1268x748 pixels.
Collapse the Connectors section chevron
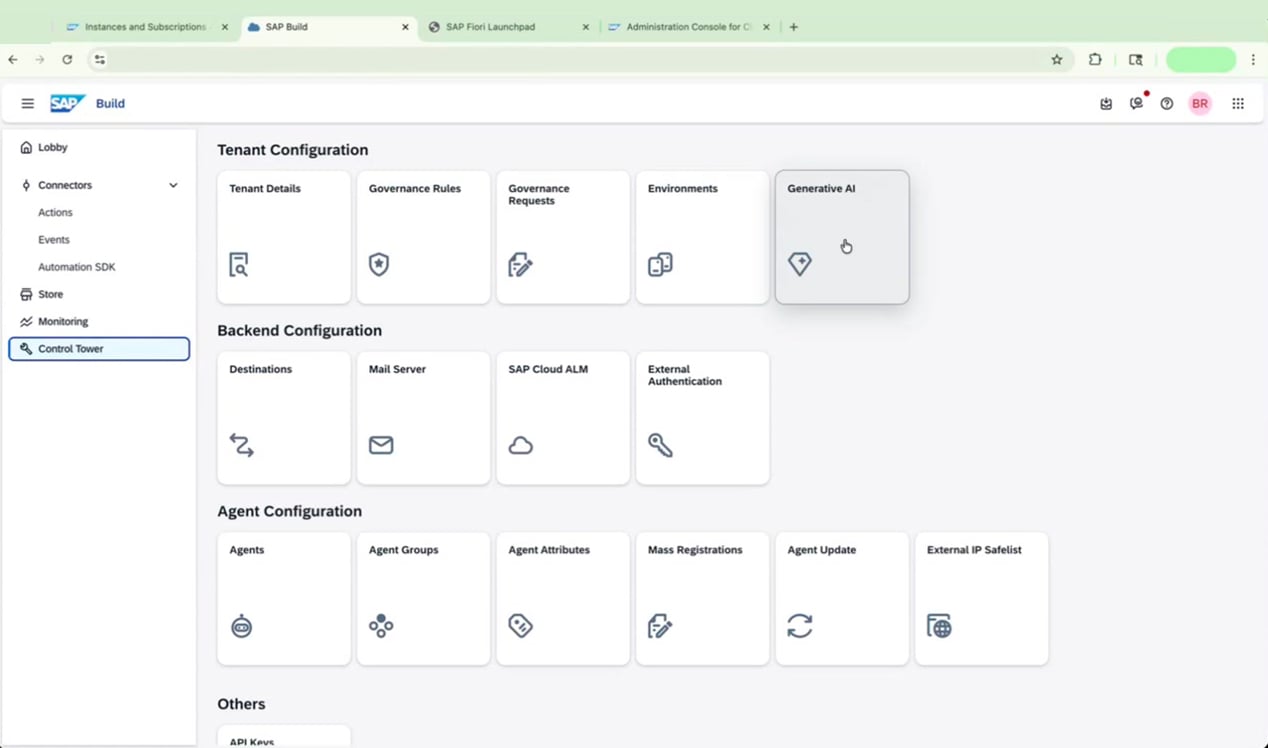173,185
